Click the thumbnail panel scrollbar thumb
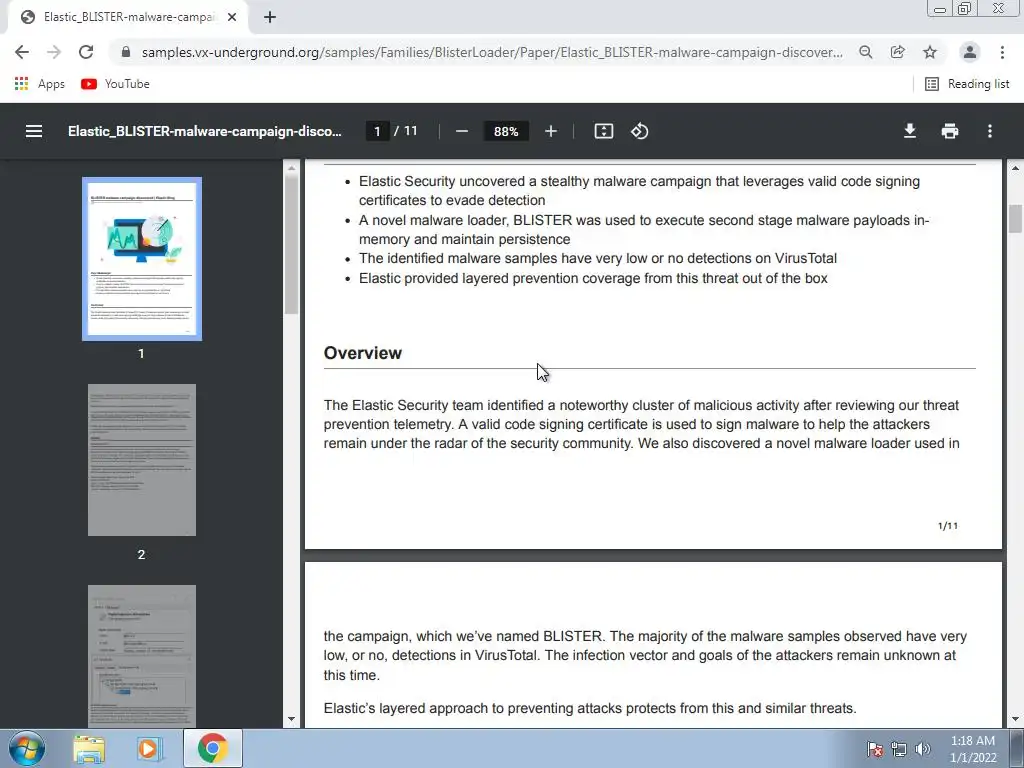This screenshot has height=768, width=1024. (291, 246)
